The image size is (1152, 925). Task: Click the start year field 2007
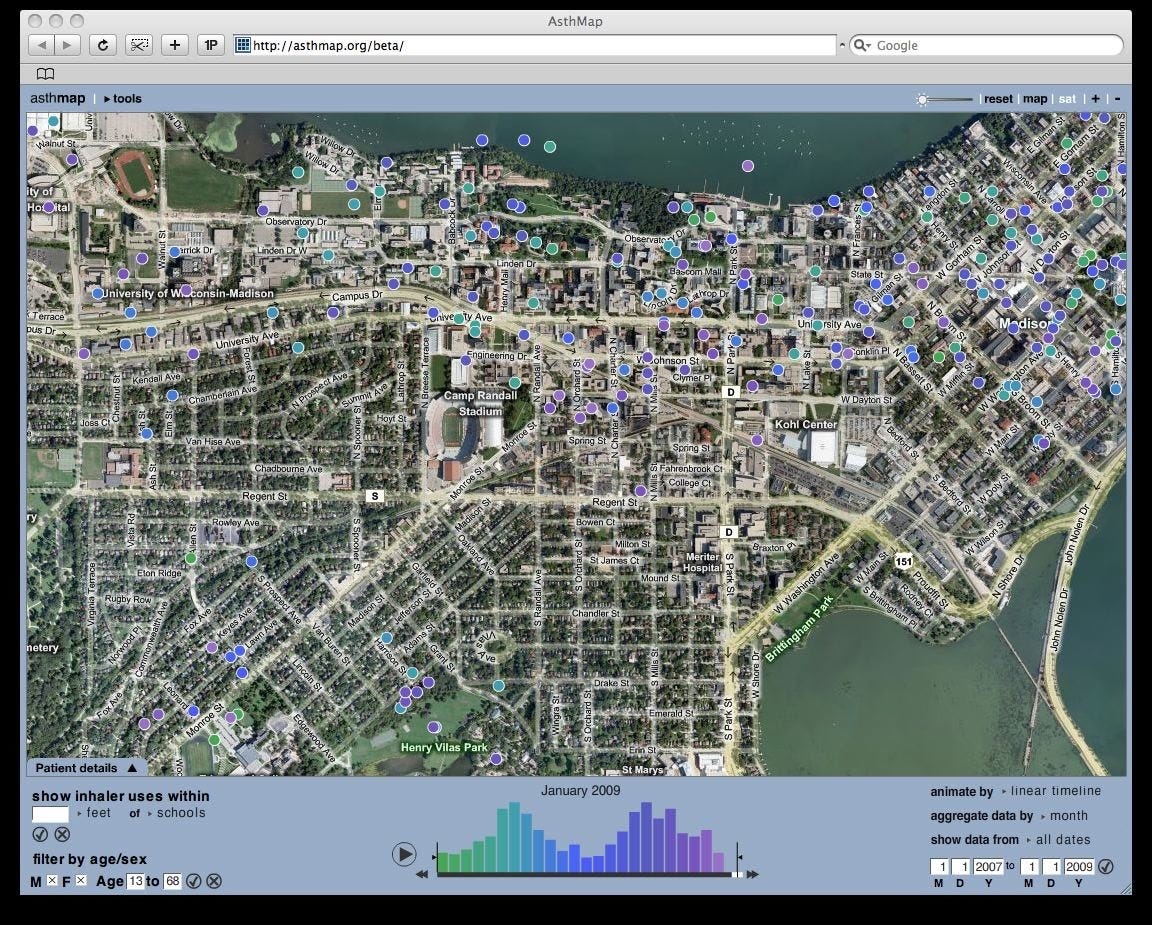(989, 867)
